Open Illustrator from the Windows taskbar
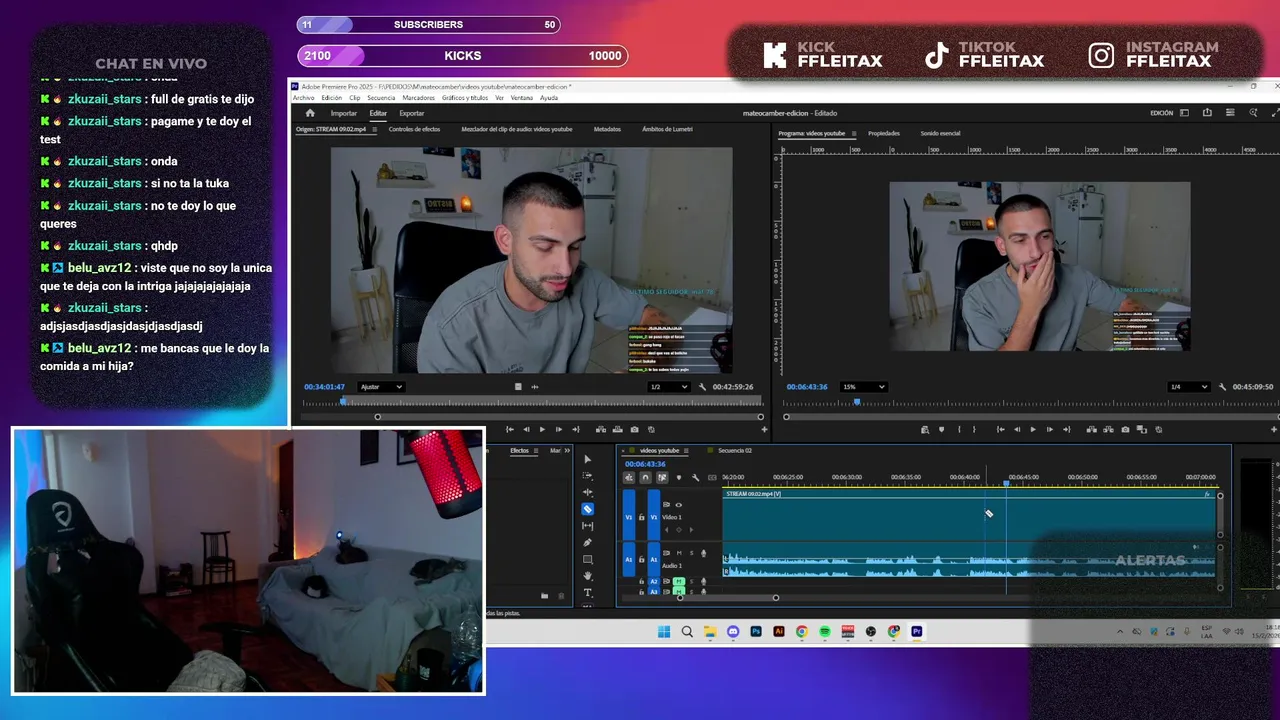Viewport: 1280px width, 720px height. [x=779, y=632]
